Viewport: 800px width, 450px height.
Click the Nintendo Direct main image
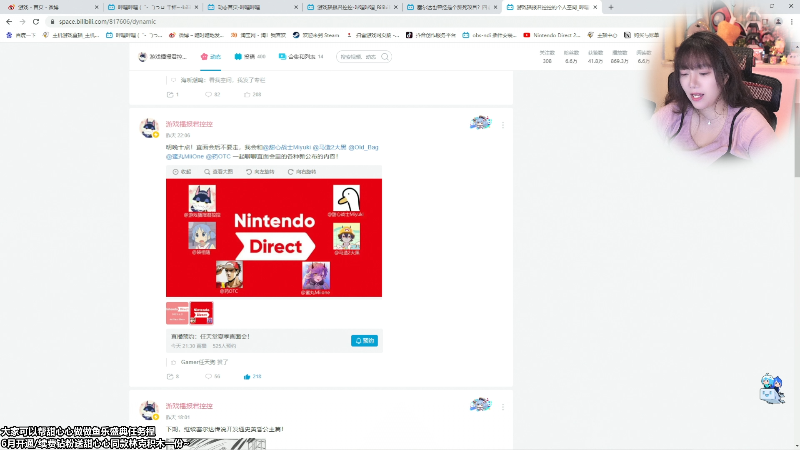pos(274,238)
